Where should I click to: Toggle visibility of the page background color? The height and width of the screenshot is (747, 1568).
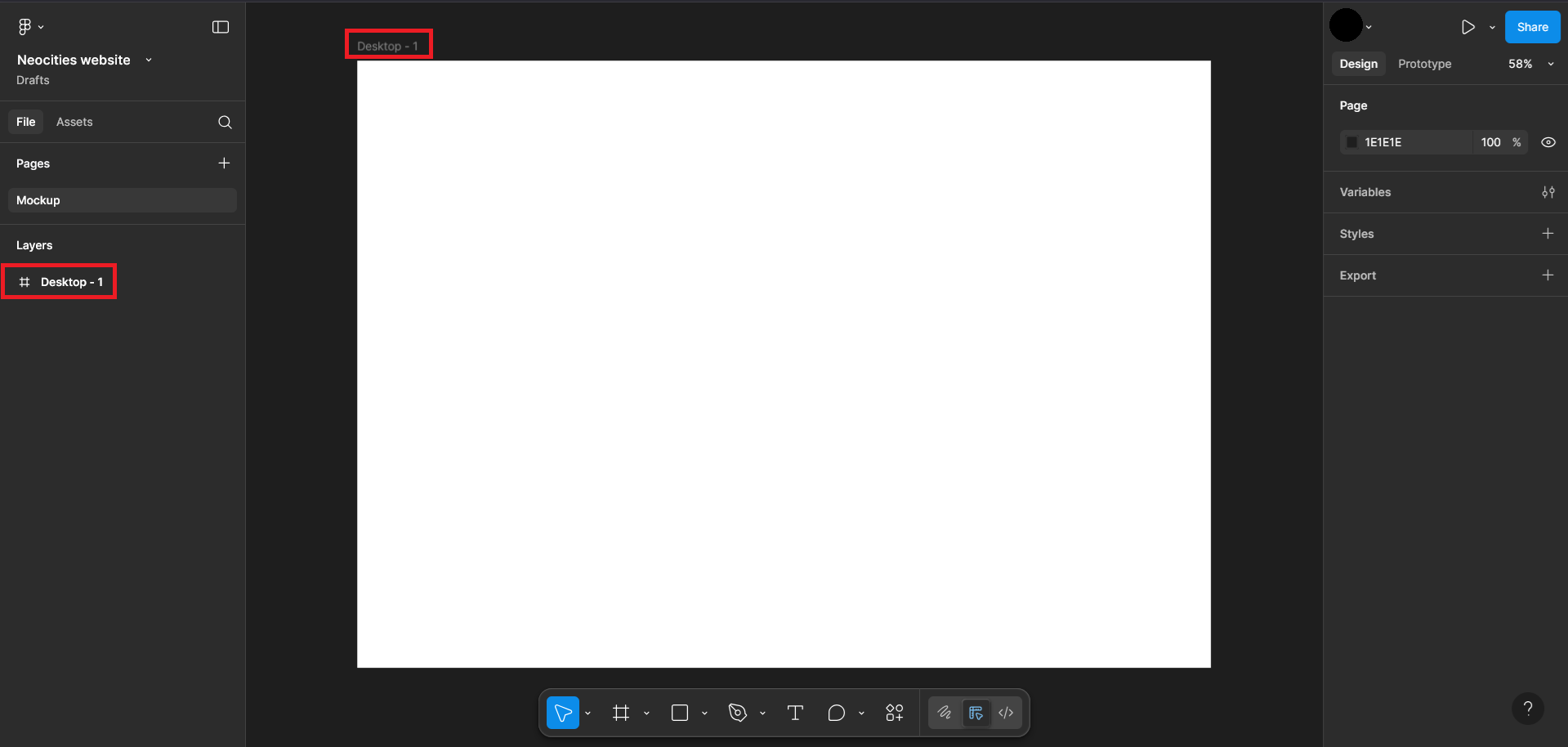point(1548,142)
